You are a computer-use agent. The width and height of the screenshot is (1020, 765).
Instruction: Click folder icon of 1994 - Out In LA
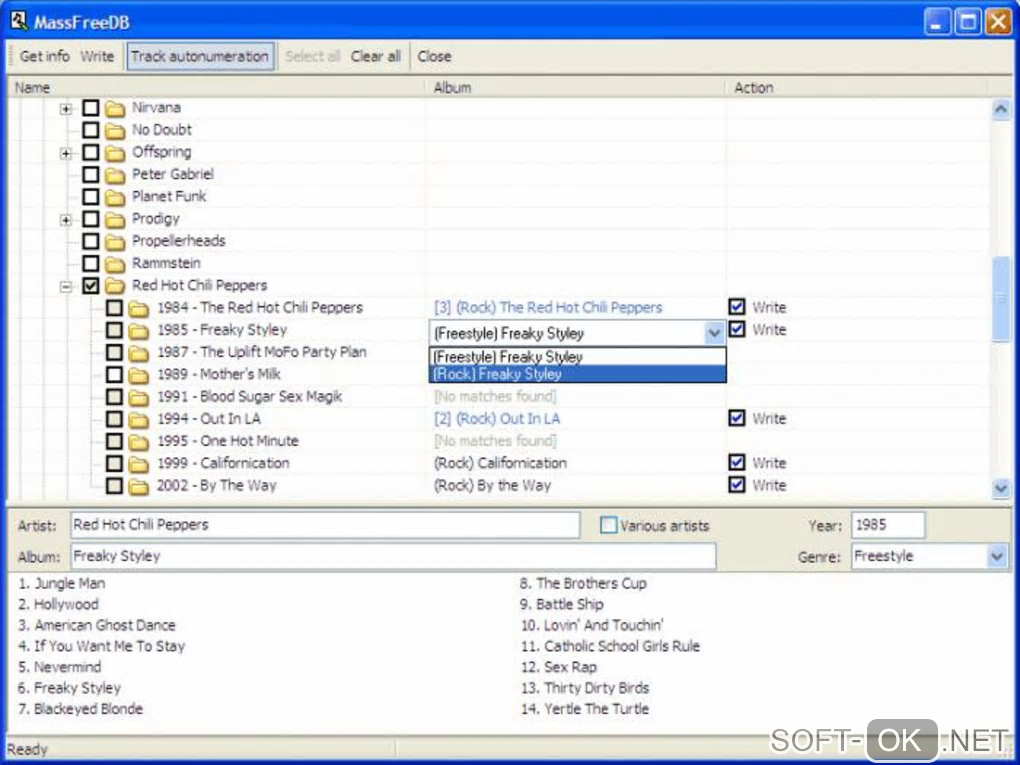[x=138, y=419]
